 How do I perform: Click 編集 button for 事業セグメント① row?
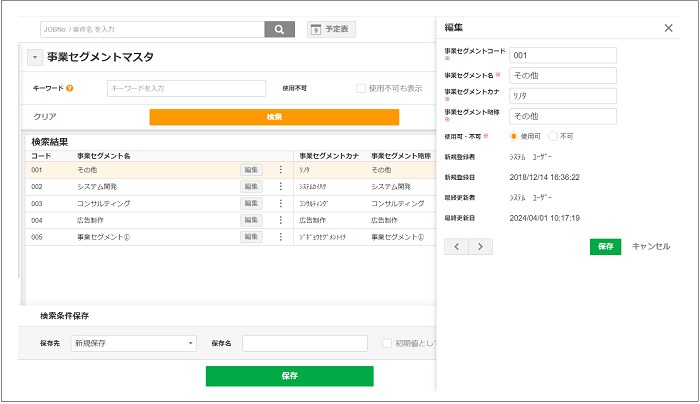tap(252, 237)
